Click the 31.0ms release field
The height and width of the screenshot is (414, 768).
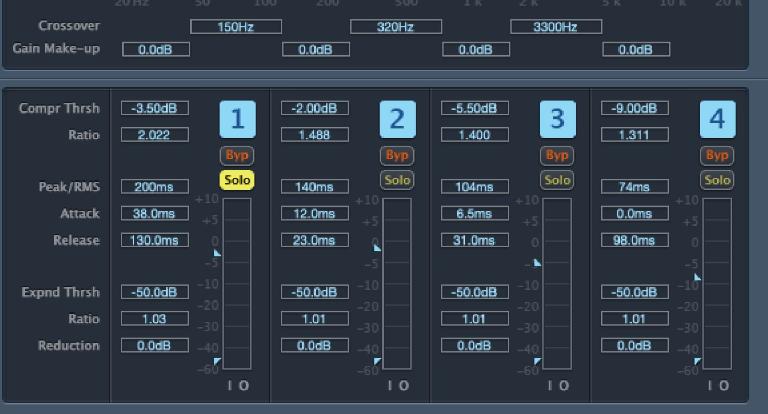pyautogui.click(x=475, y=240)
